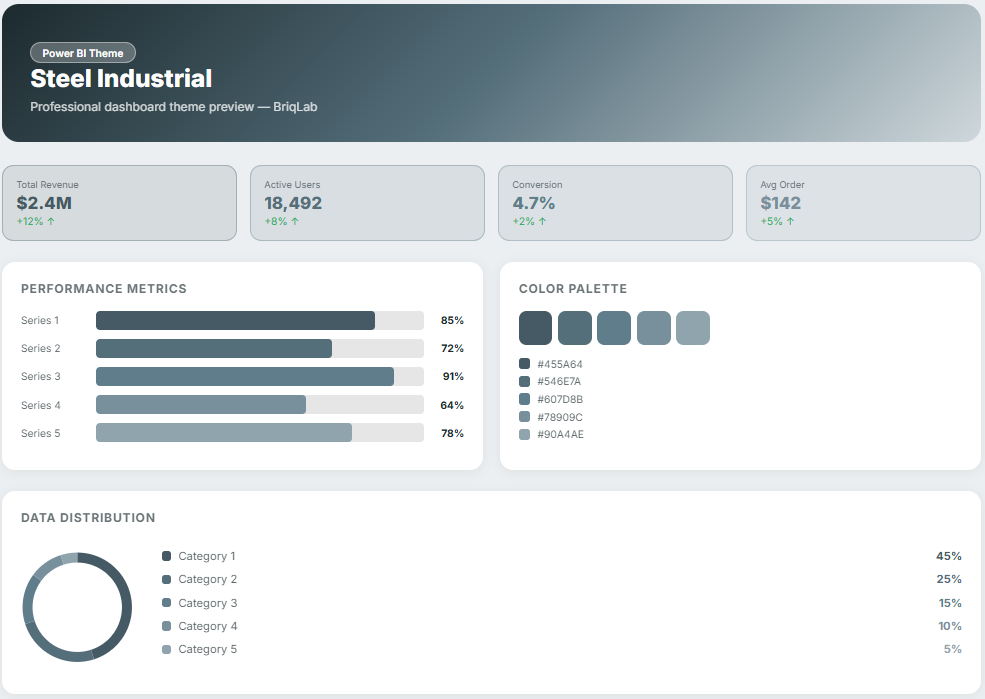
Task: Click the donut chart ring
Action: tap(129, 606)
